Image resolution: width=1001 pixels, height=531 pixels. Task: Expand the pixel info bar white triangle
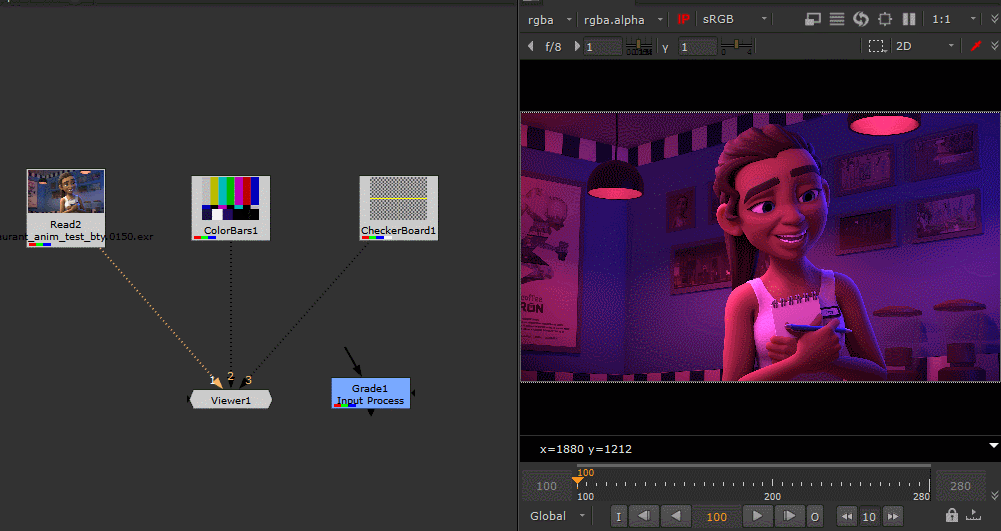pyautogui.click(x=993, y=445)
